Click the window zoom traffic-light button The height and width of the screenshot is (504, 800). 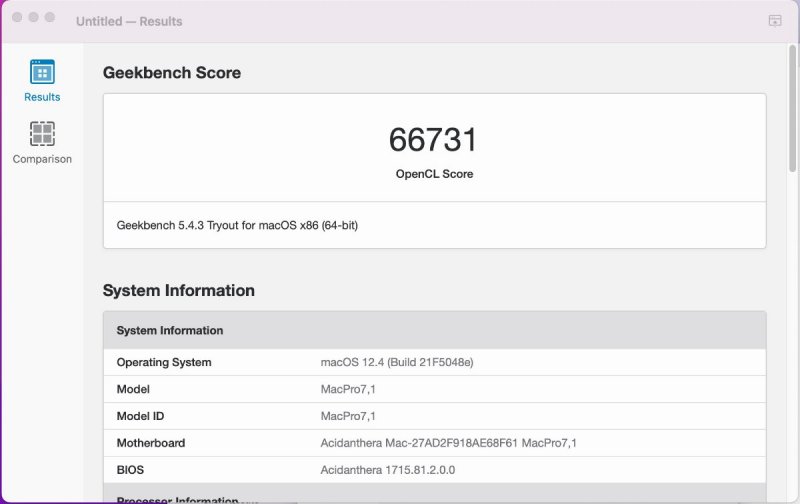pos(49,17)
